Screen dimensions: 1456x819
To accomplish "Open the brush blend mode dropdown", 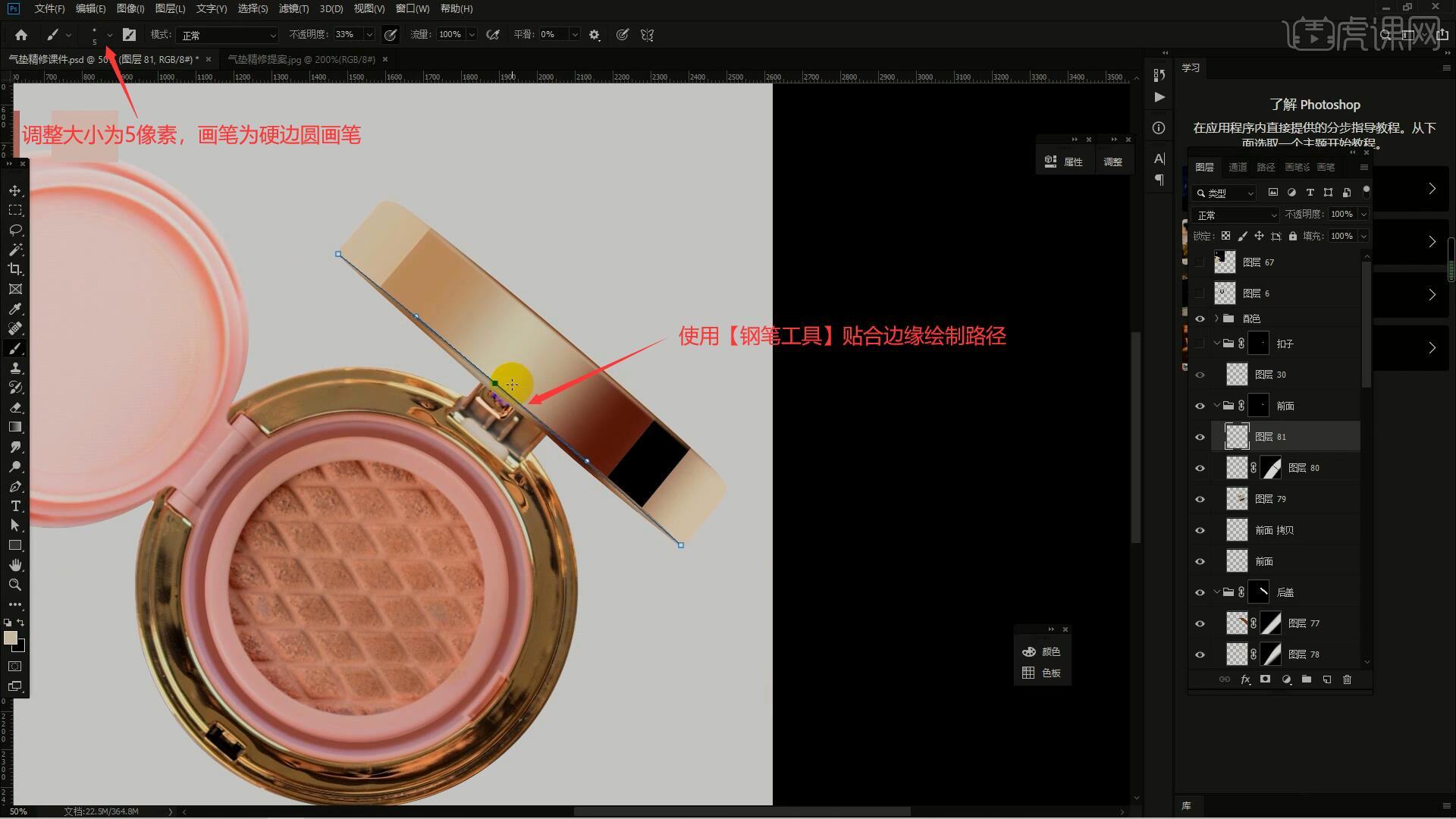I will point(227,35).
